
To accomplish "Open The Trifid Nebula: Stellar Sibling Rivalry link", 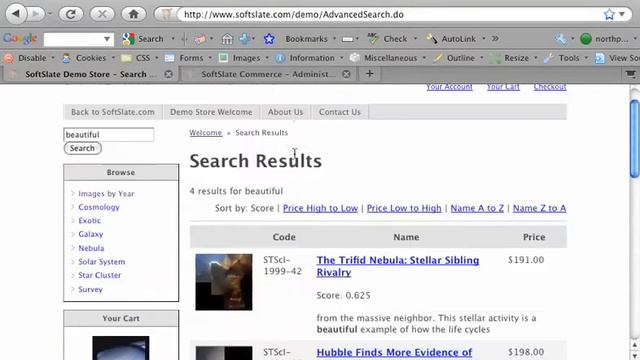I will [x=398, y=266].
